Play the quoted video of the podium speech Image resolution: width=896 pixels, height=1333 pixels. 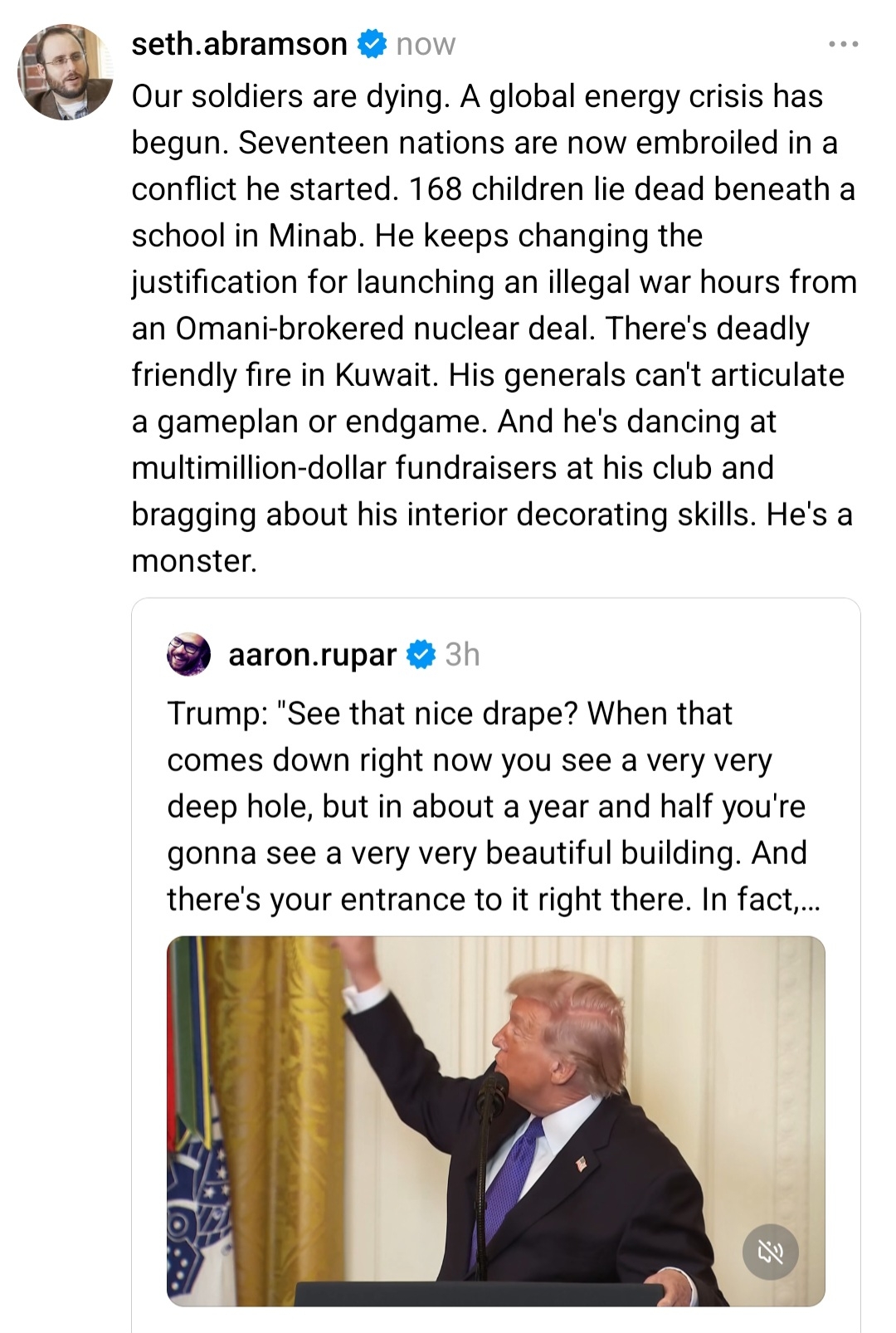tap(495, 1121)
